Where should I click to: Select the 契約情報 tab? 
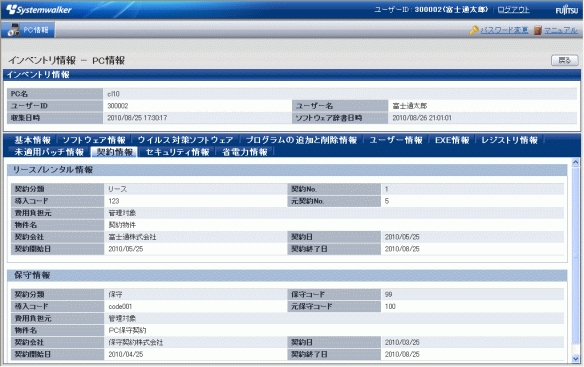[x=114, y=152]
